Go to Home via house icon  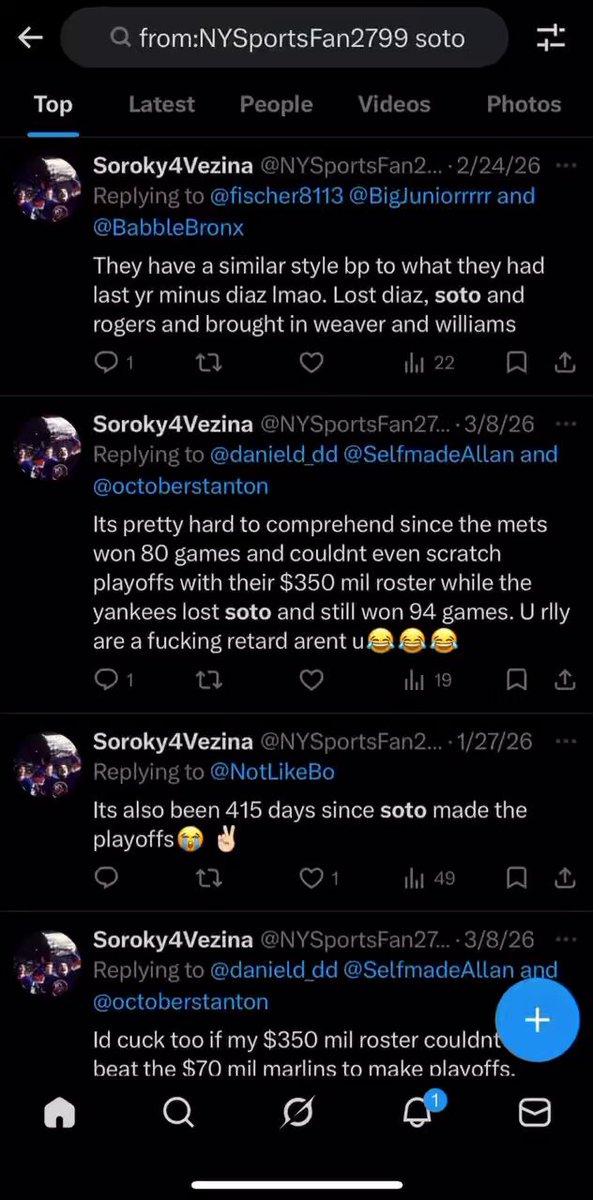pos(60,1112)
